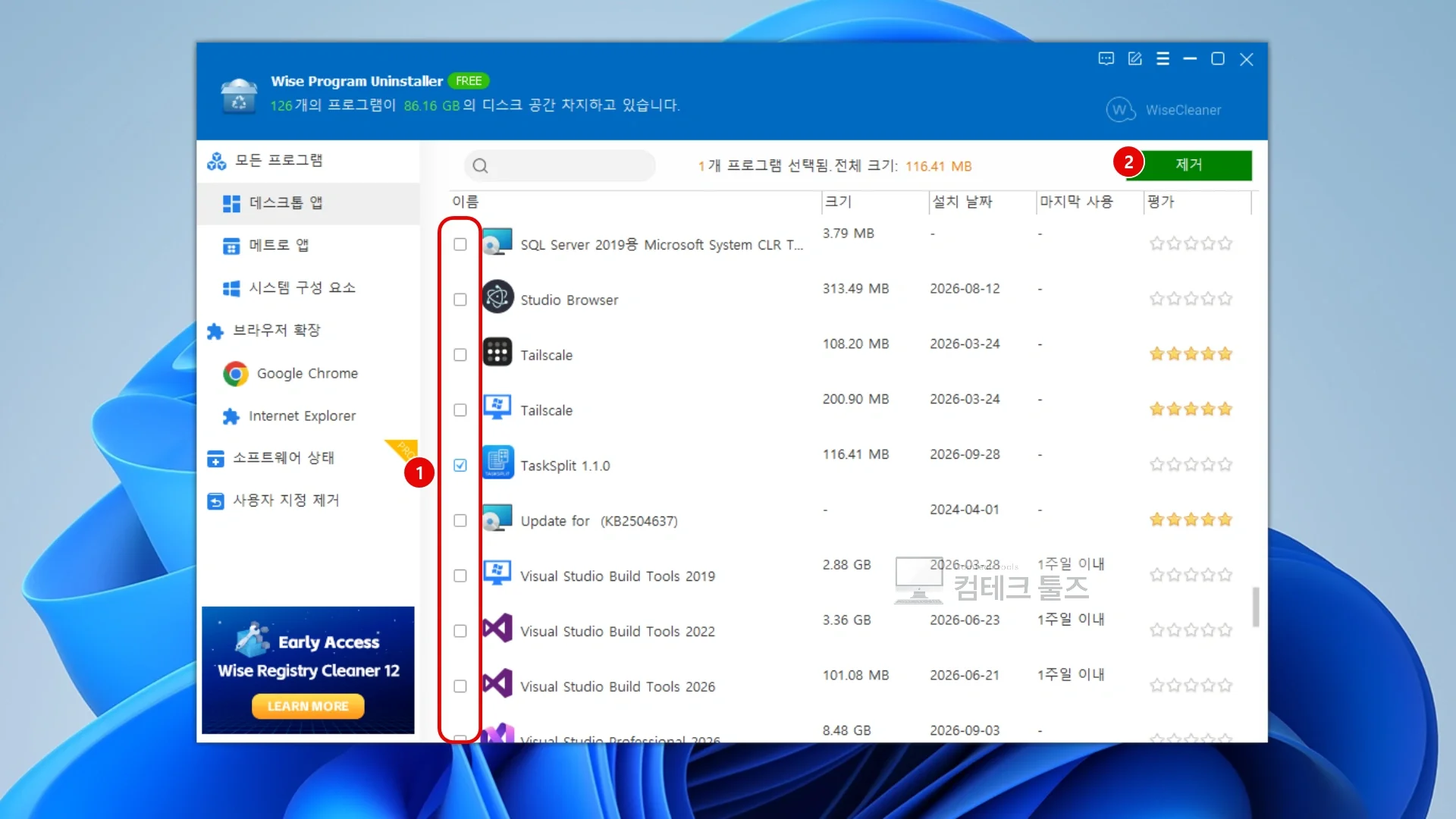The height and width of the screenshot is (819, 1456).
Task: Click TaskSplit star rating
Action: pyautogui.click(x=1191, y=464)
